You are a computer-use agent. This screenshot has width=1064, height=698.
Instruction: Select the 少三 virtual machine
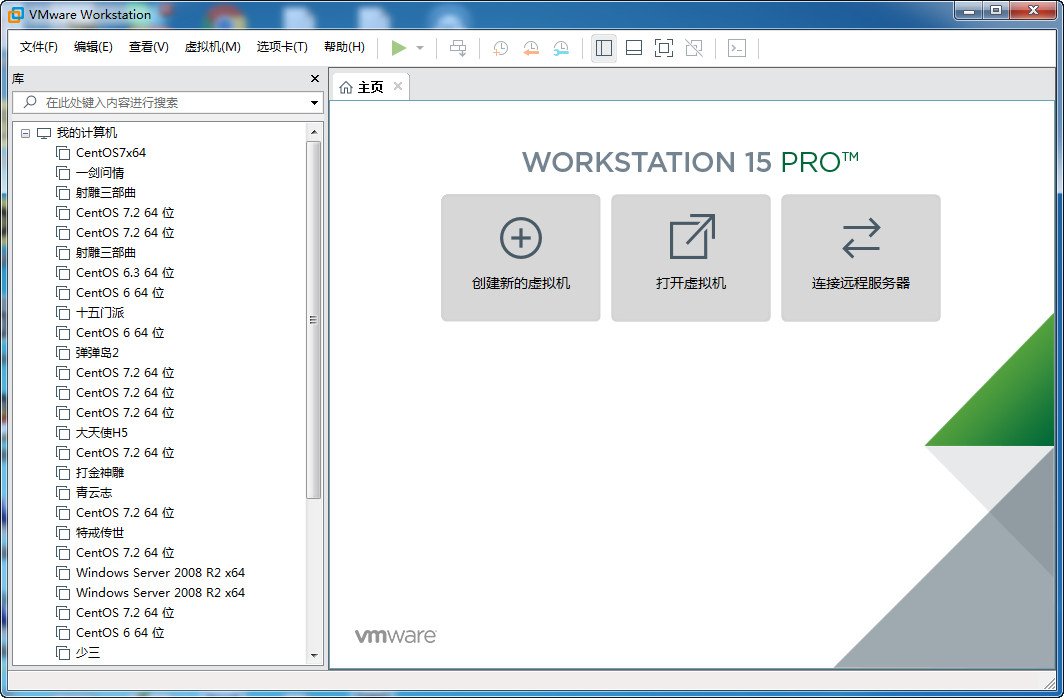[88, 653]
